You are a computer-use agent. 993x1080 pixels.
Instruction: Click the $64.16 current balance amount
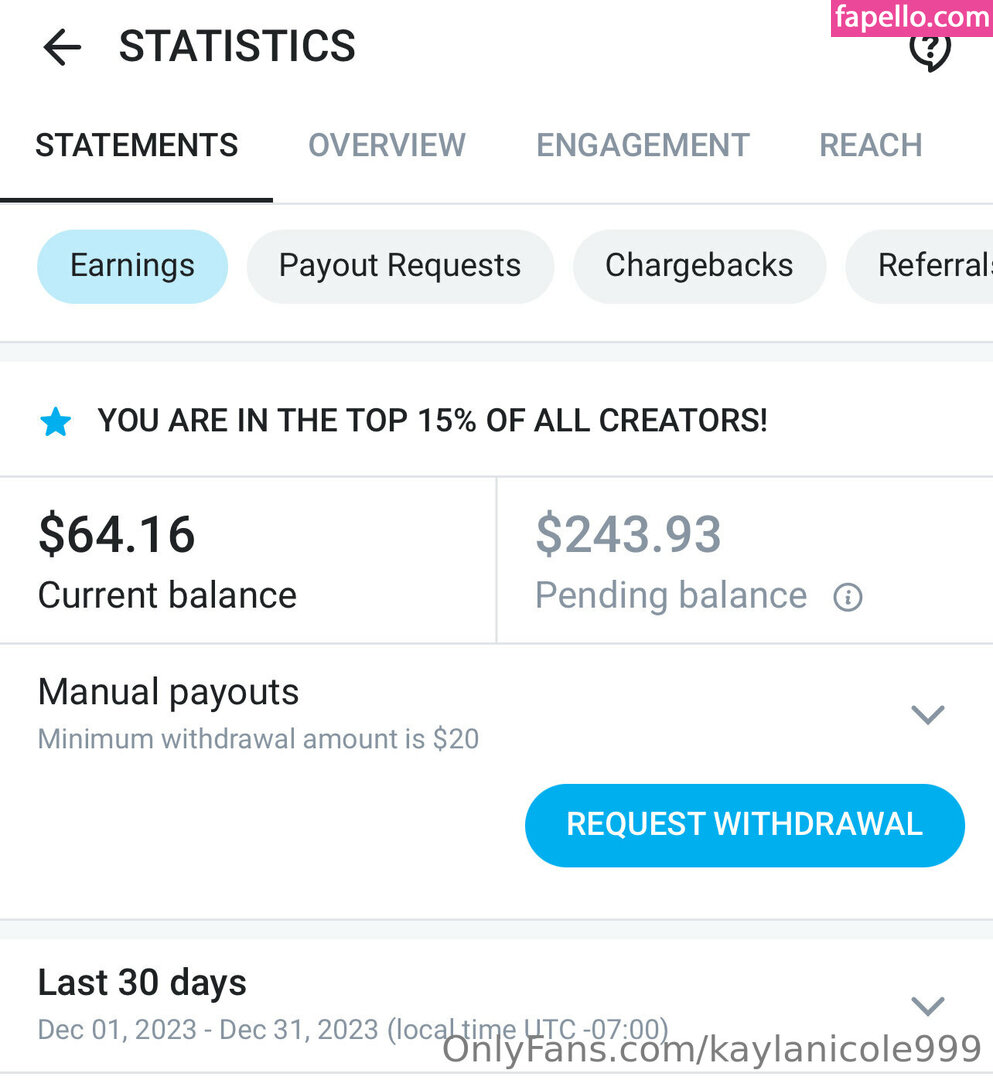pos(117,534)
